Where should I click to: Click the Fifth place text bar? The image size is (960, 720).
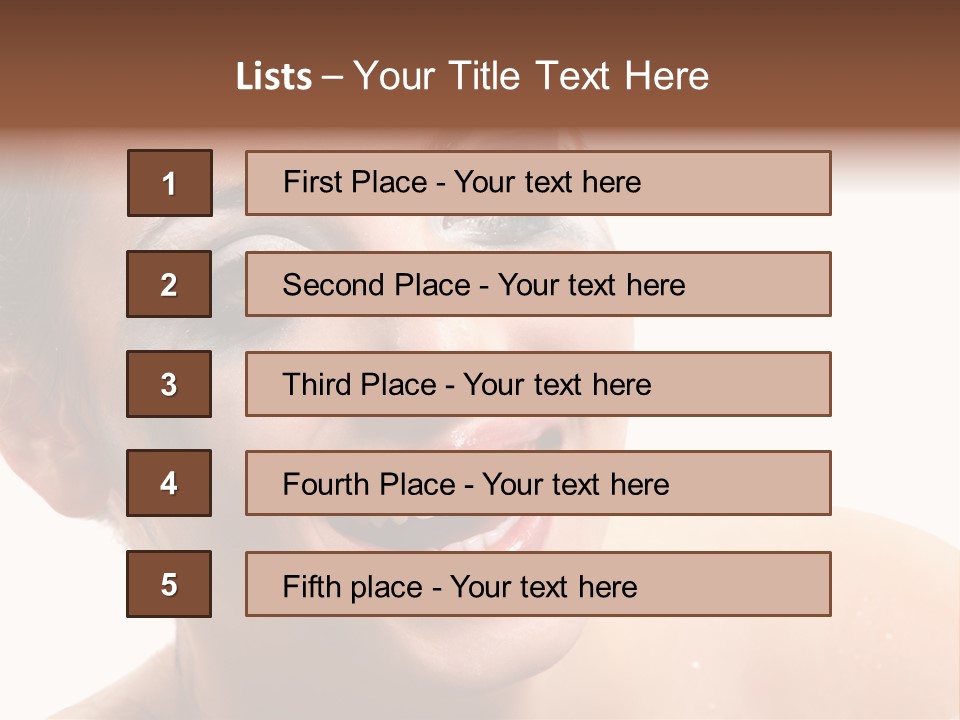(538, 584)
